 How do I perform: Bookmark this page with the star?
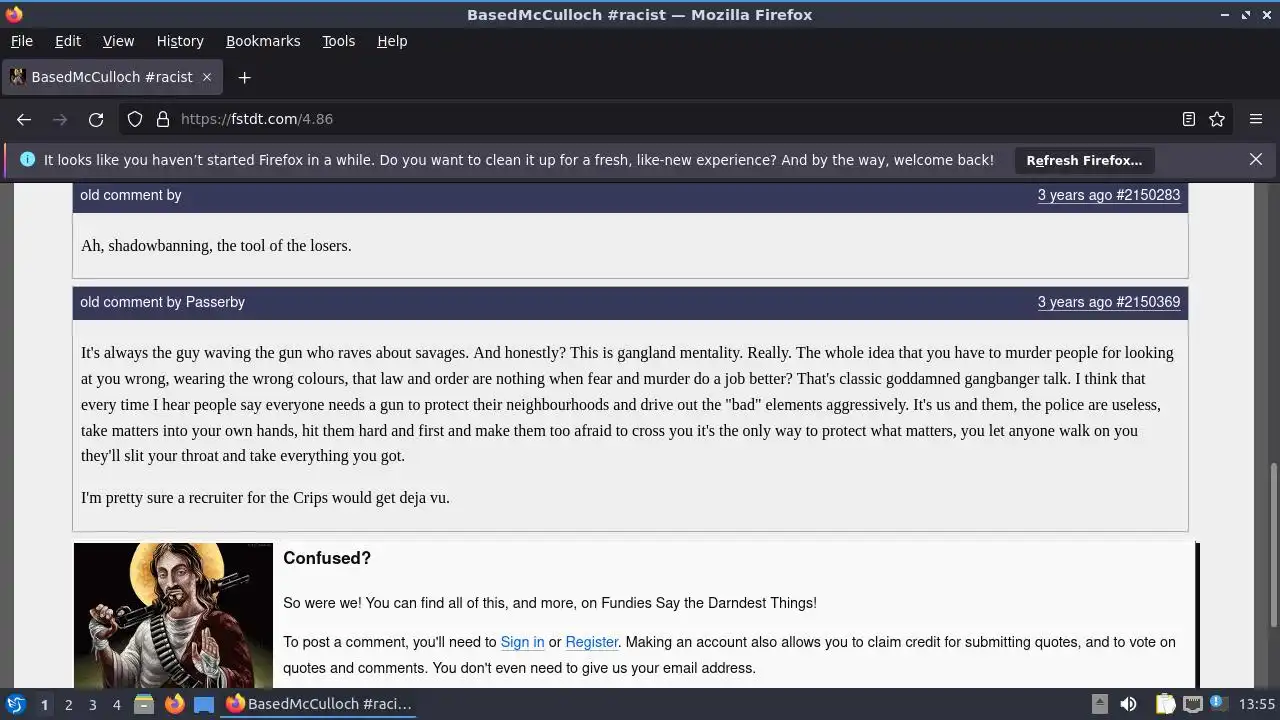[x=1217, y=119]
